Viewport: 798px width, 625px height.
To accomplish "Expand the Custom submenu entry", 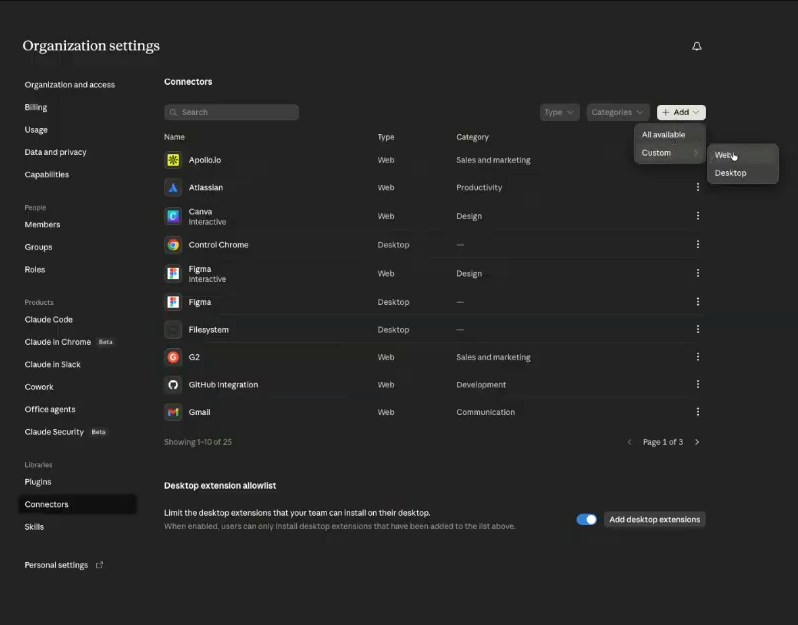I will point(670,153).
